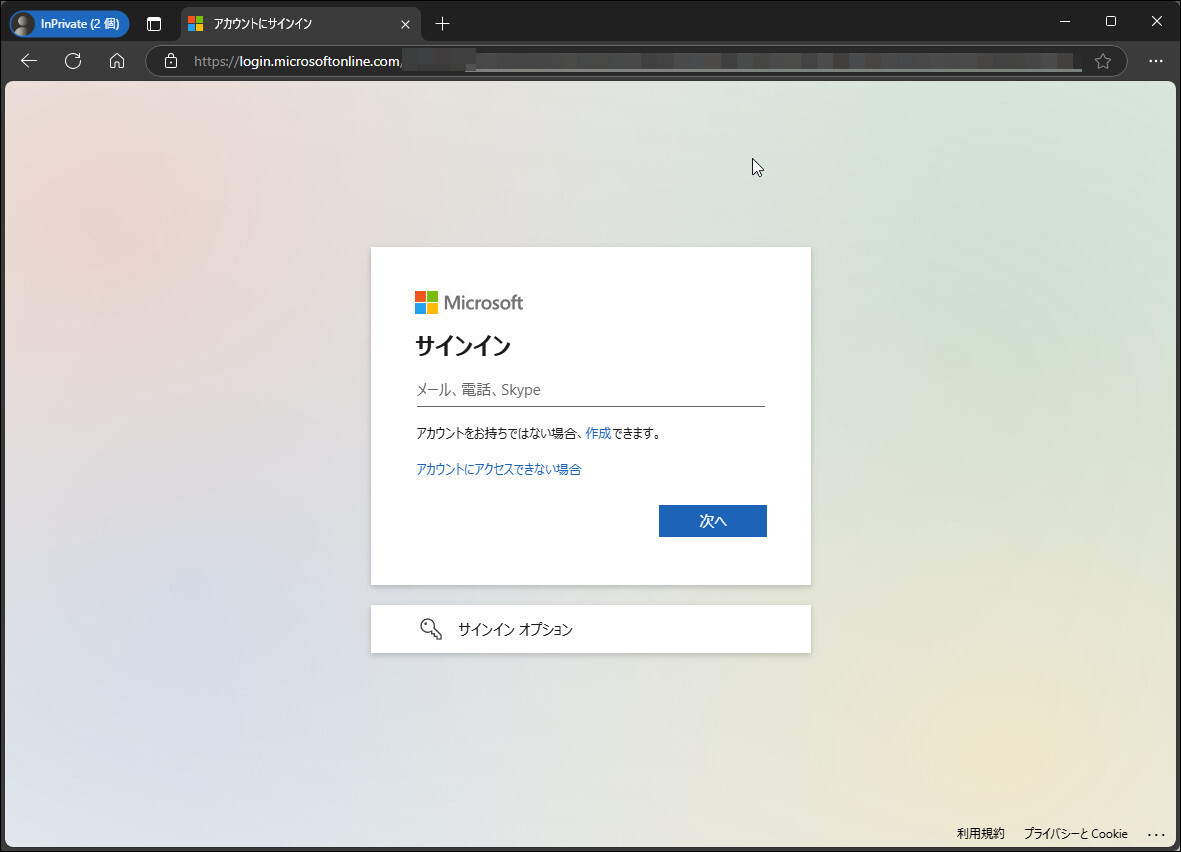Click the Microsoft logo
The image size is (1181, 852).
(x=468, y=303)
